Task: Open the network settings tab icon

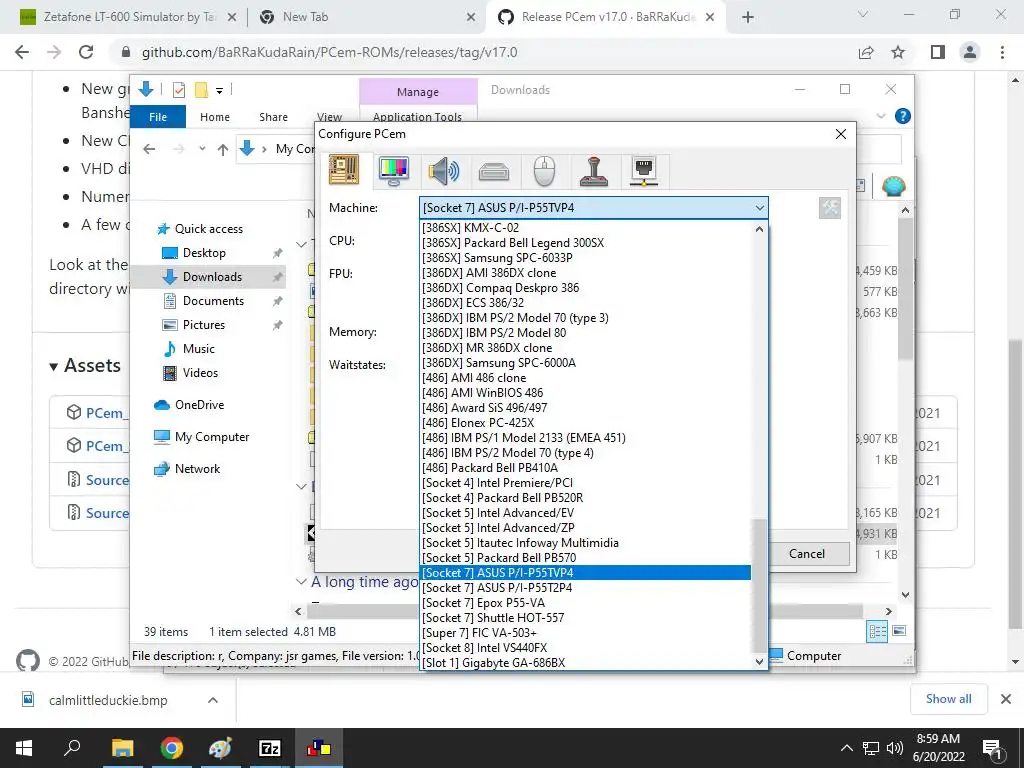Action: [x=644, y=171]
